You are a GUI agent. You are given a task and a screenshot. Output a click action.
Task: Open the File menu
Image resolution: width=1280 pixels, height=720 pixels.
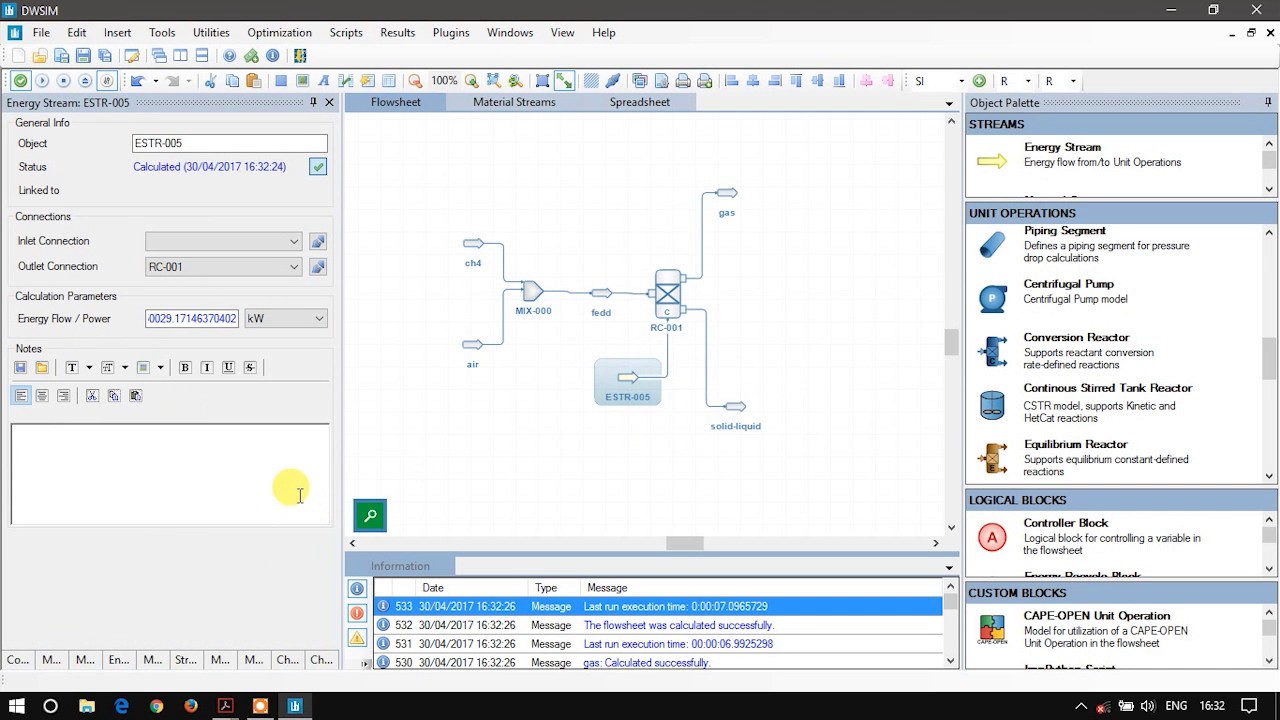pyautogui.click(x=41, y=33)
